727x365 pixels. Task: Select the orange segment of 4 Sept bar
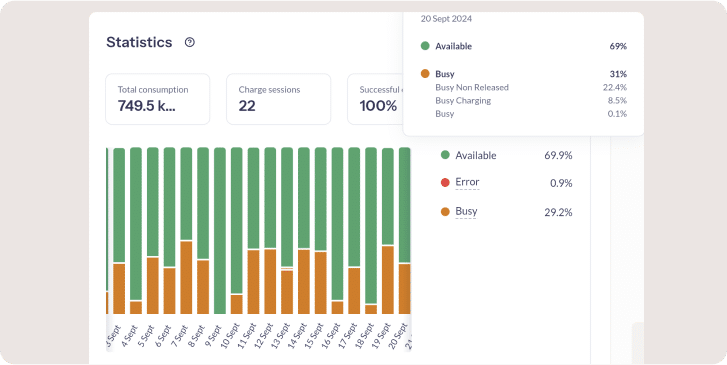click(136, 307)
